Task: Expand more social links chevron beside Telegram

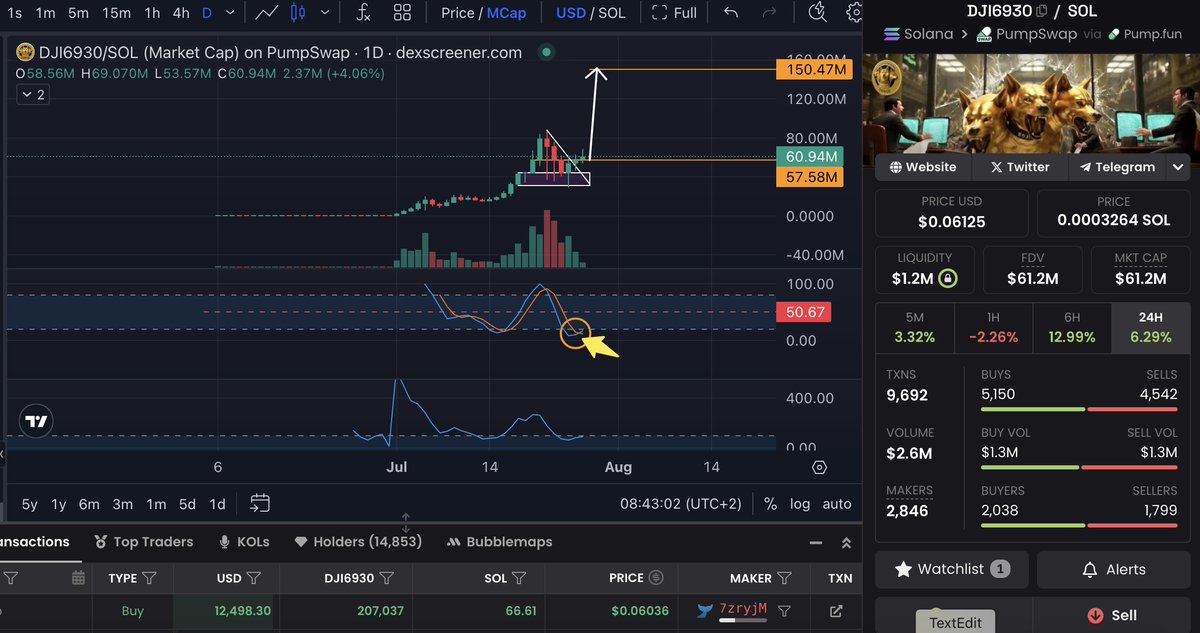Action: point(1178,167)
